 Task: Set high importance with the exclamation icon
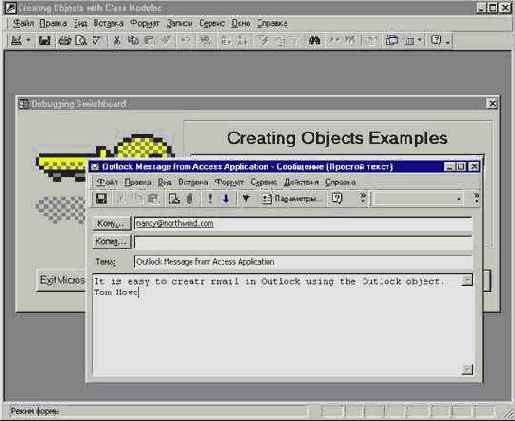[x=210, y=199]
